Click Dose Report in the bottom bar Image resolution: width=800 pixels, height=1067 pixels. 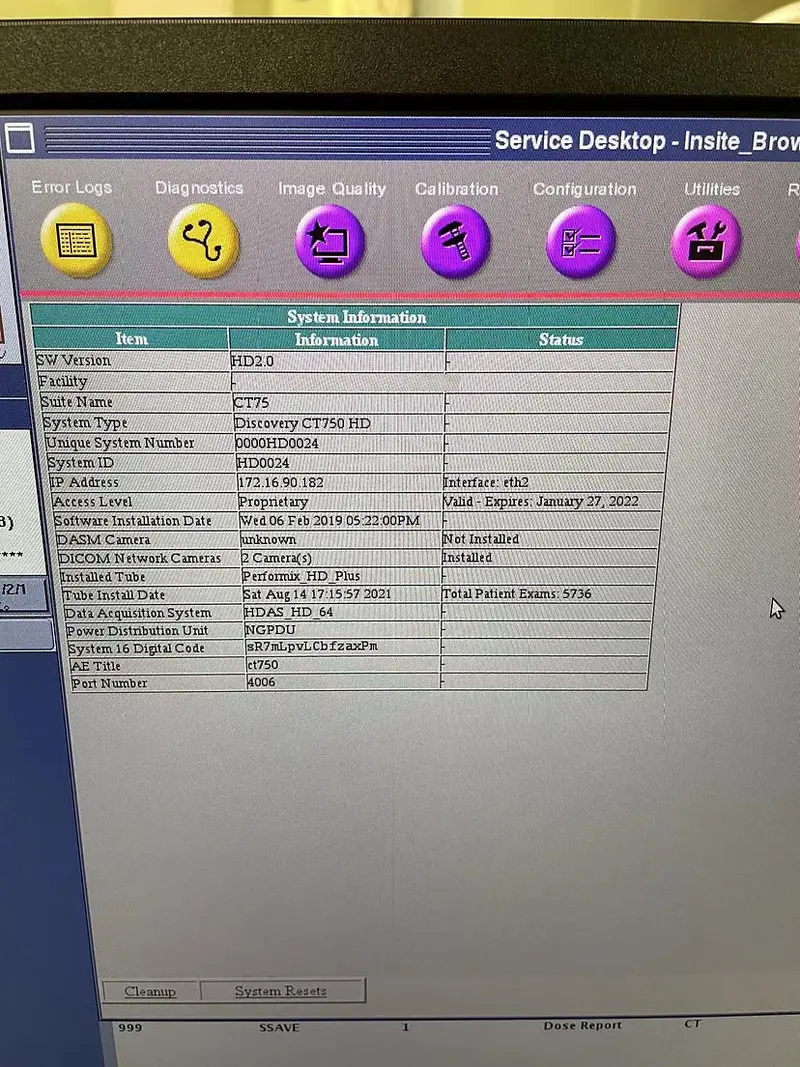coord(582,1025)
